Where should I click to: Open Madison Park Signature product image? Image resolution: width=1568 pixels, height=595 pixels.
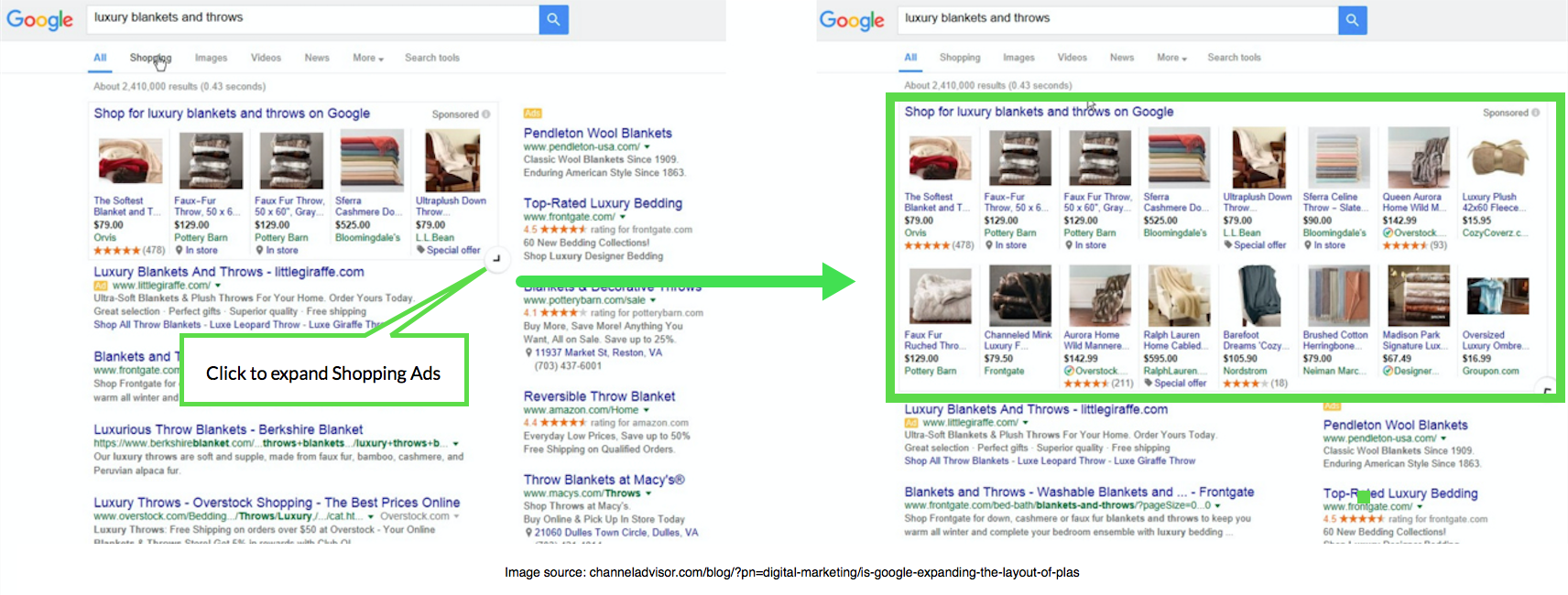coord(1418,296)
